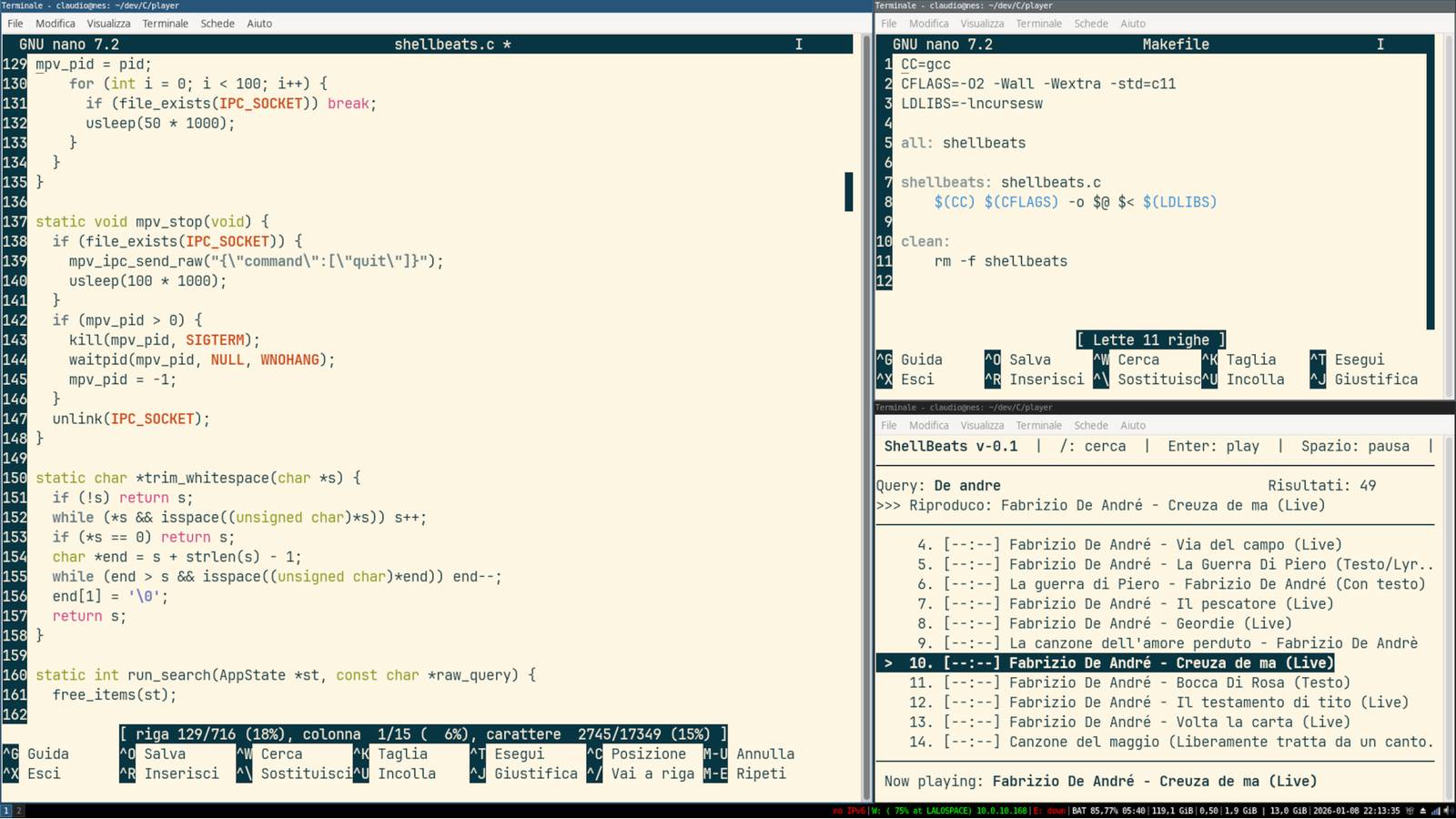
Task: Click '/: cerca' hint in ShellBeats header
Action: (1092, 447)
